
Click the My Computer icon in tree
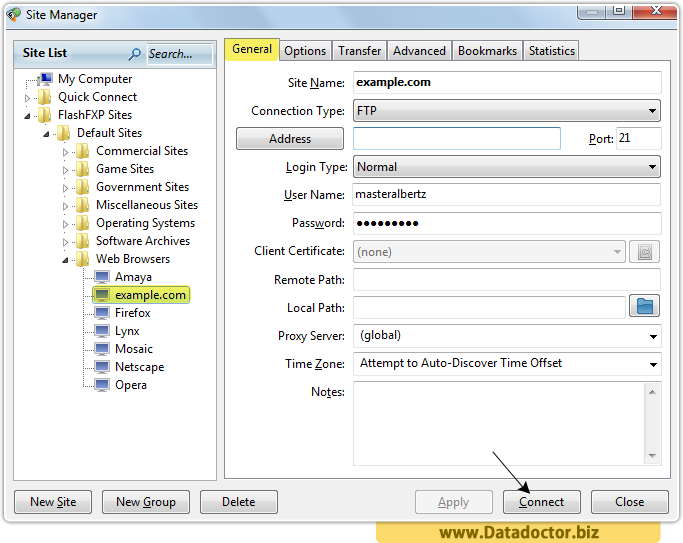click(45, 79)
